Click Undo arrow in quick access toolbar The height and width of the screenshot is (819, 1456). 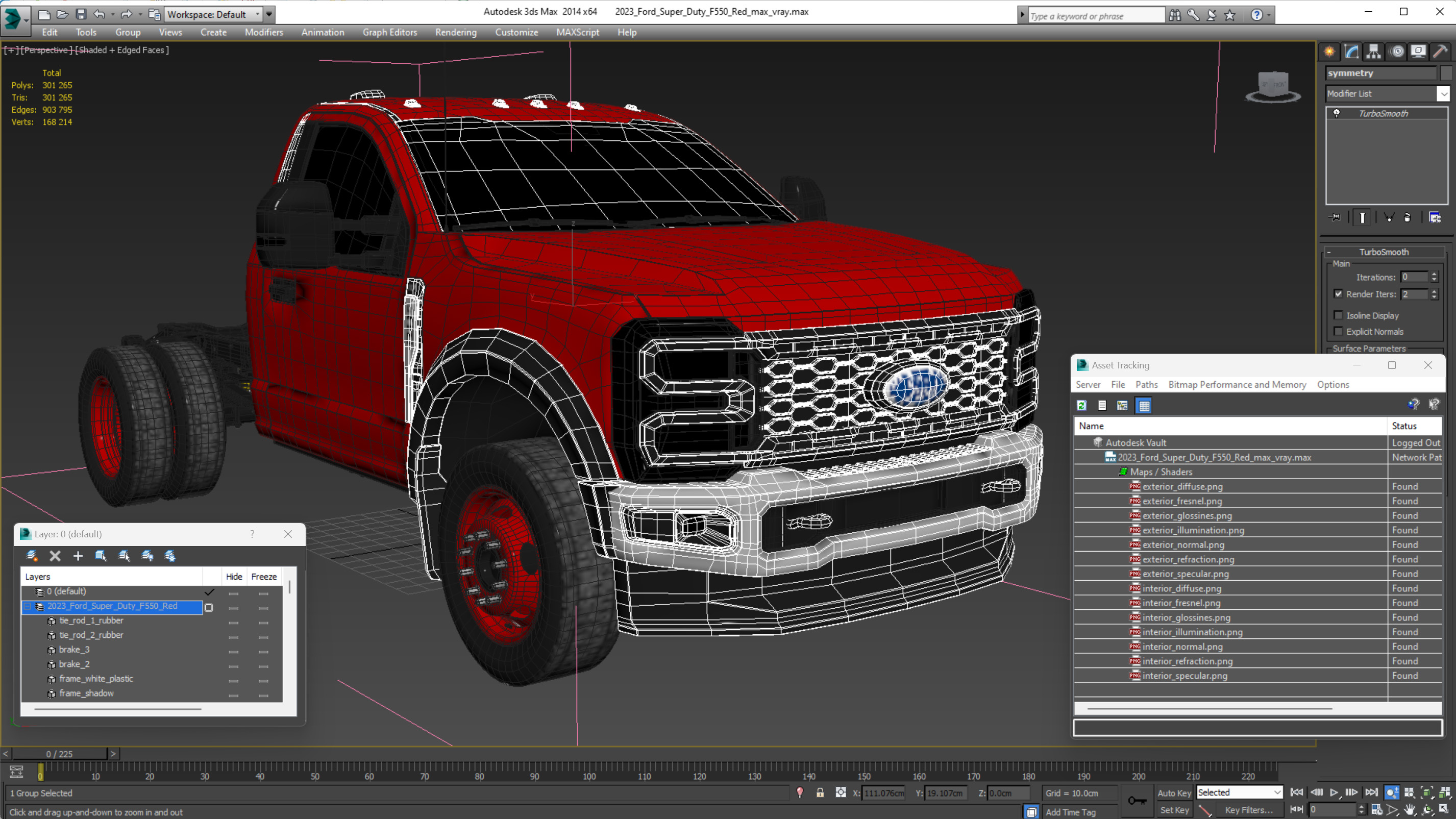(x=100, y=14)
